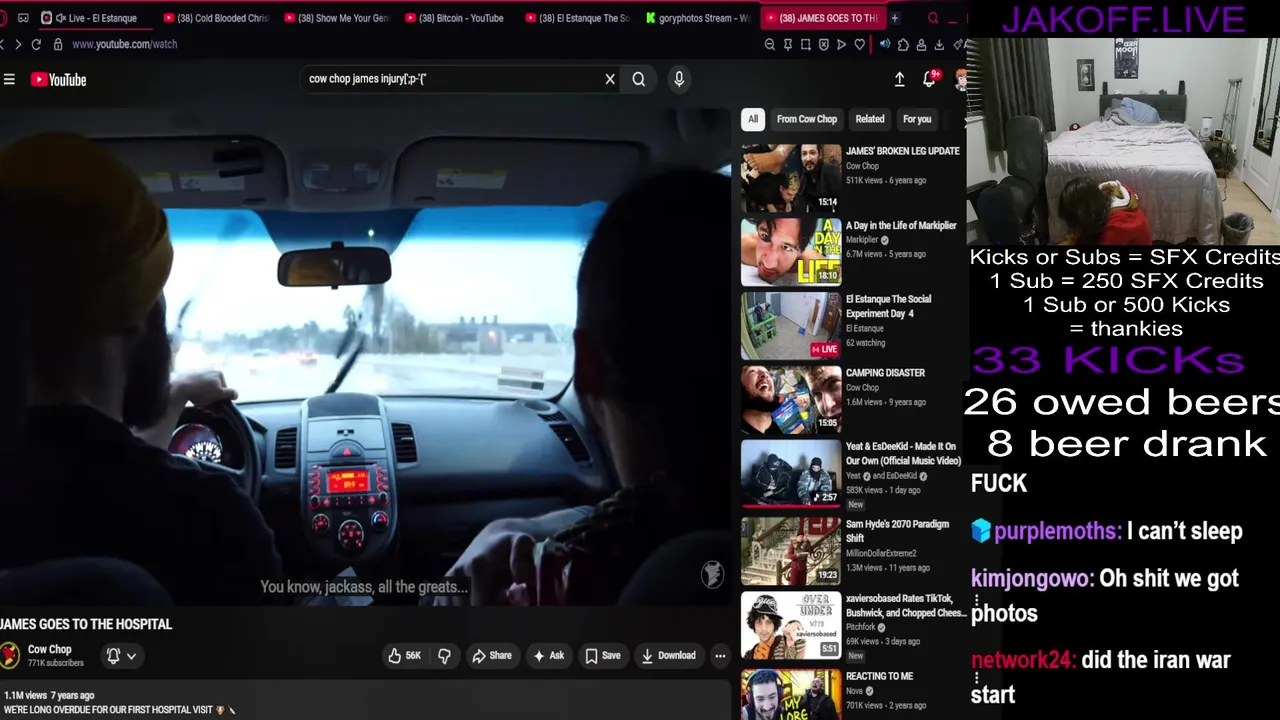This screenshot has width=1280, height=720.
Task: Click the Cow Chop watermark on player
Action: click(x=712, y=574)
